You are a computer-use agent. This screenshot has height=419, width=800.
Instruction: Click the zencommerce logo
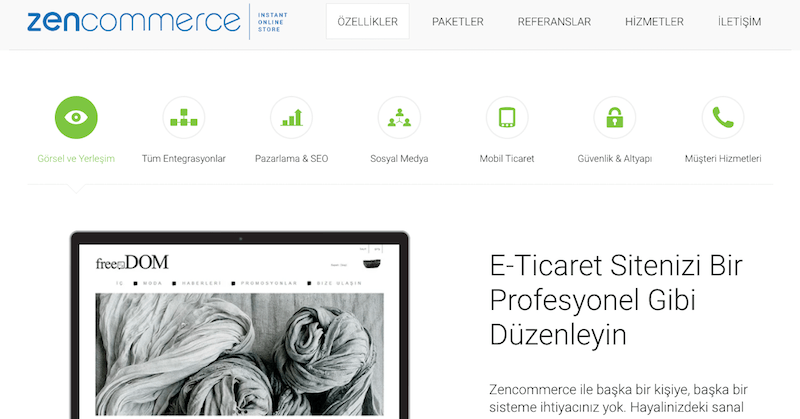134,21
